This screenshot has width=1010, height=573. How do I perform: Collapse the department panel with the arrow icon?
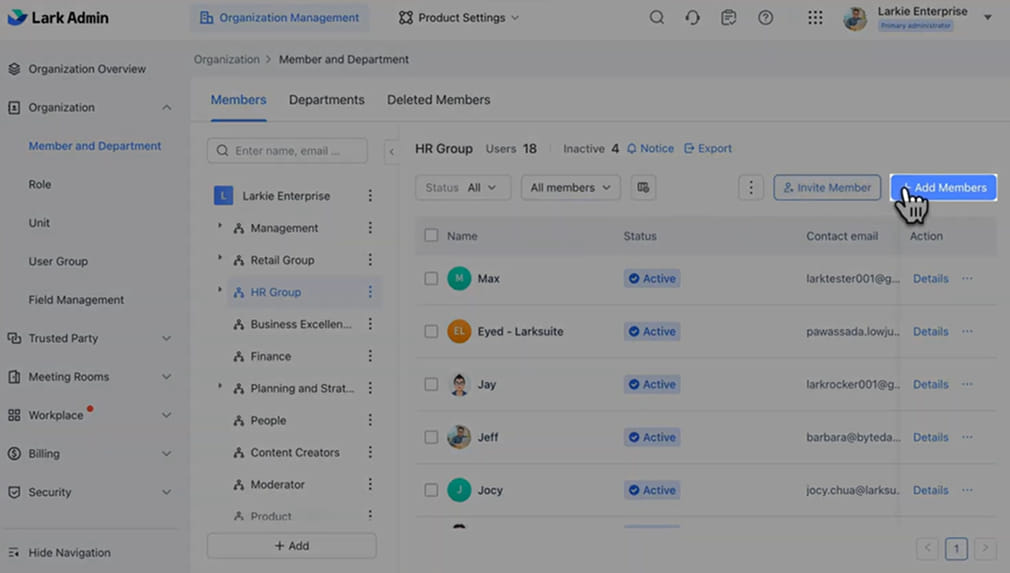point(392,152)
